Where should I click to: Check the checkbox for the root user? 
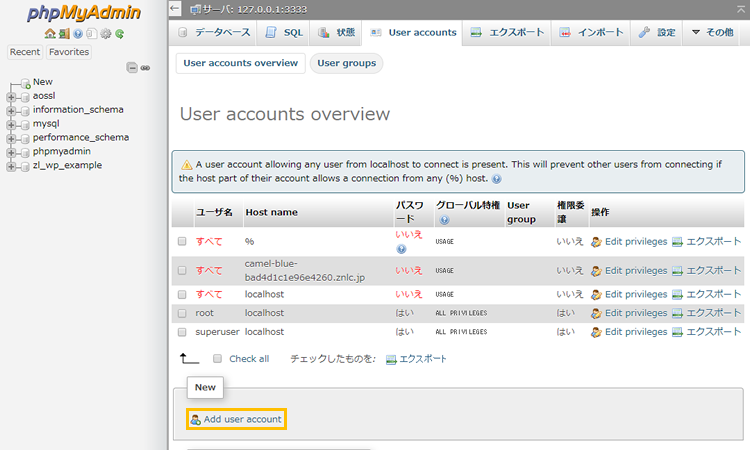182,313
